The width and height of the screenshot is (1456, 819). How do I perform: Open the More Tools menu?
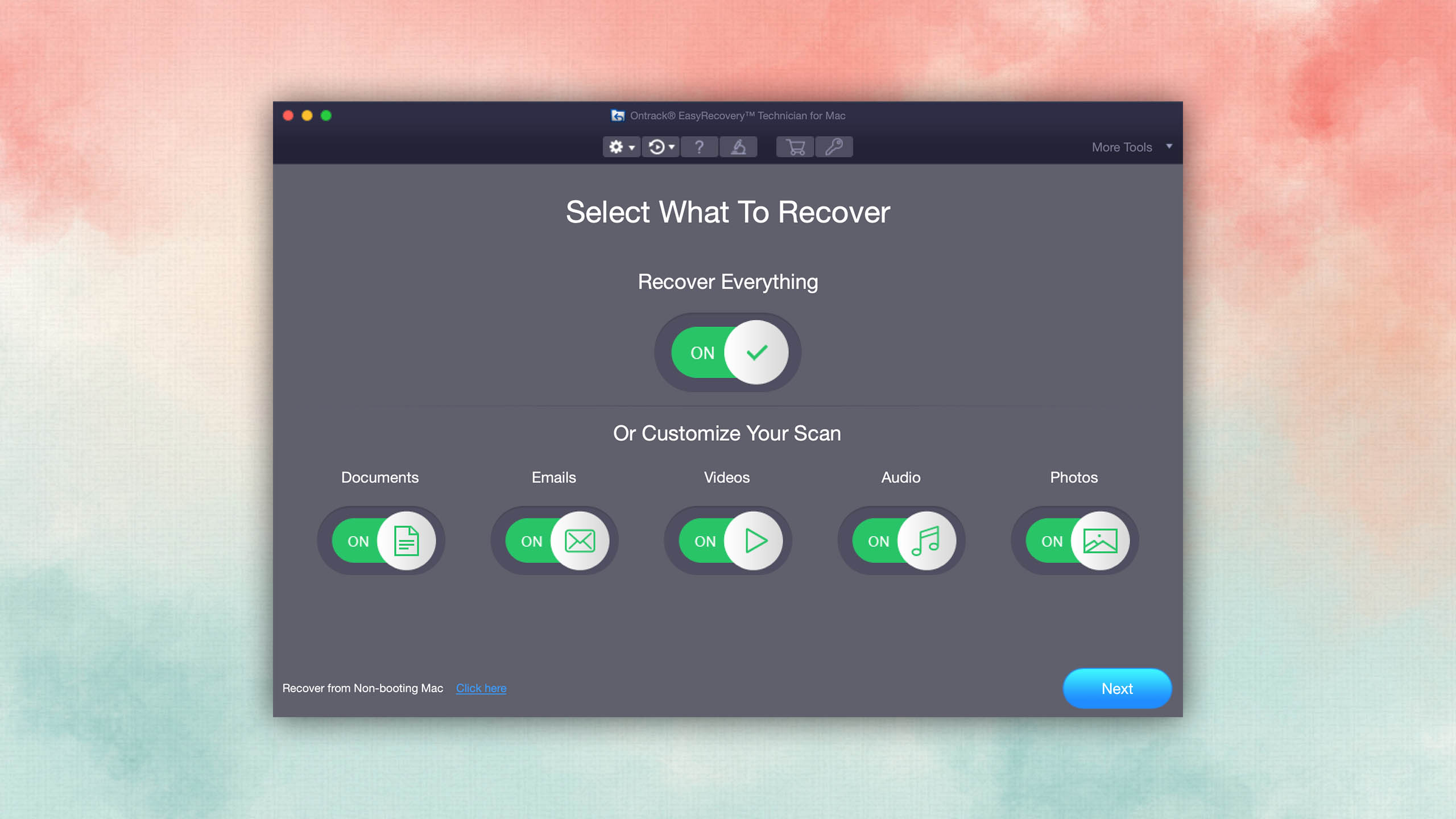tap(1130, 147)
